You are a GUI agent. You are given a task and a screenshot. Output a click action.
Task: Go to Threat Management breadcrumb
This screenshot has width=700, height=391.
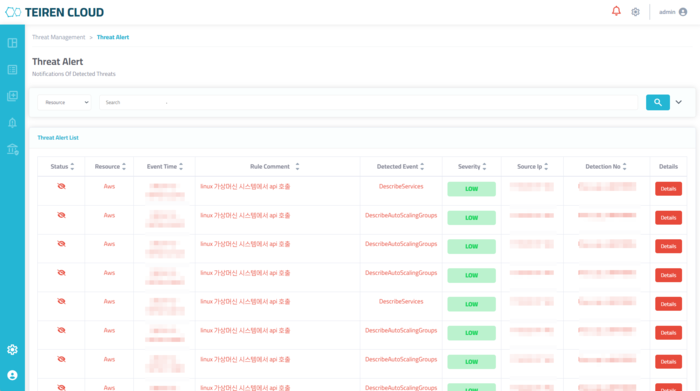58,37
